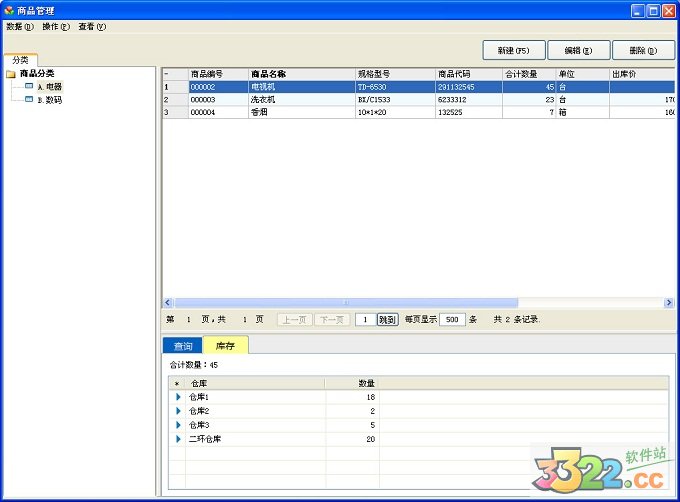This screenshot has height=502, width=680.
Task: Open the 查看 menu
Action: tap(92, 27)
